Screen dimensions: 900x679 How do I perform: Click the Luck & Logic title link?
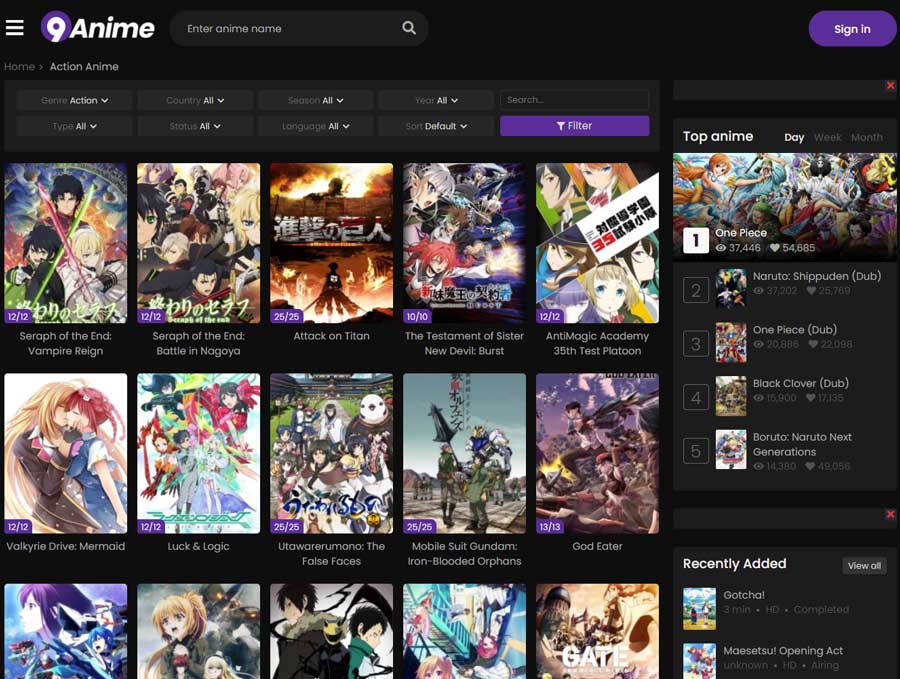pyautogui.click(x=199, y=546)
